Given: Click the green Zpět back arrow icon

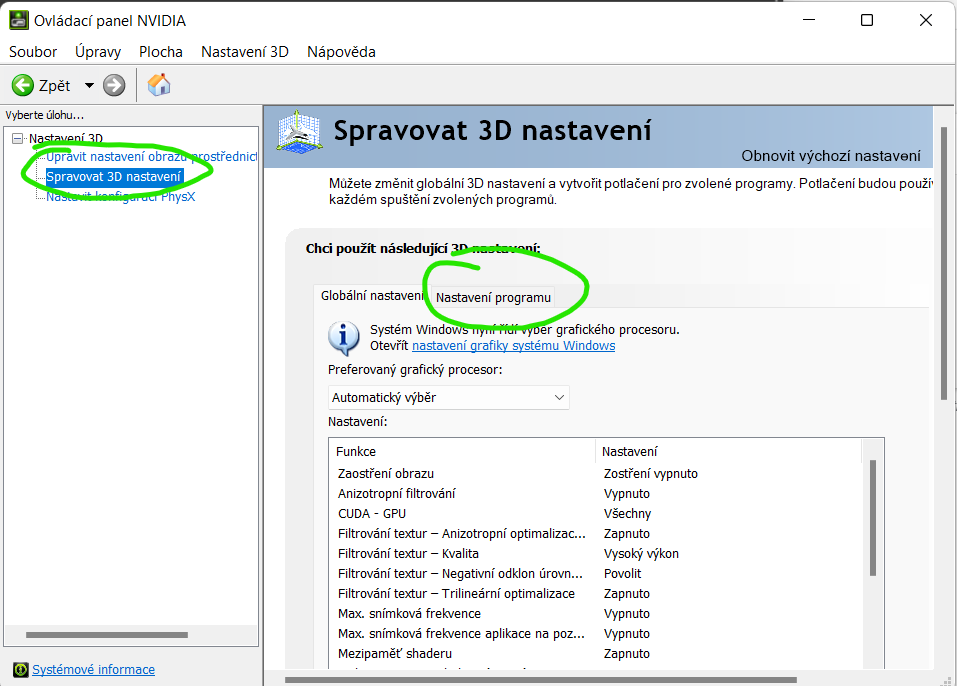Looking at the screenshot, I should click(23, 85).
